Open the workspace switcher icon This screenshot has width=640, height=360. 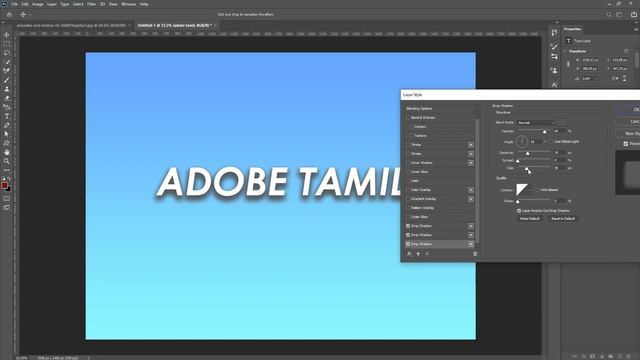click(619, 15)
